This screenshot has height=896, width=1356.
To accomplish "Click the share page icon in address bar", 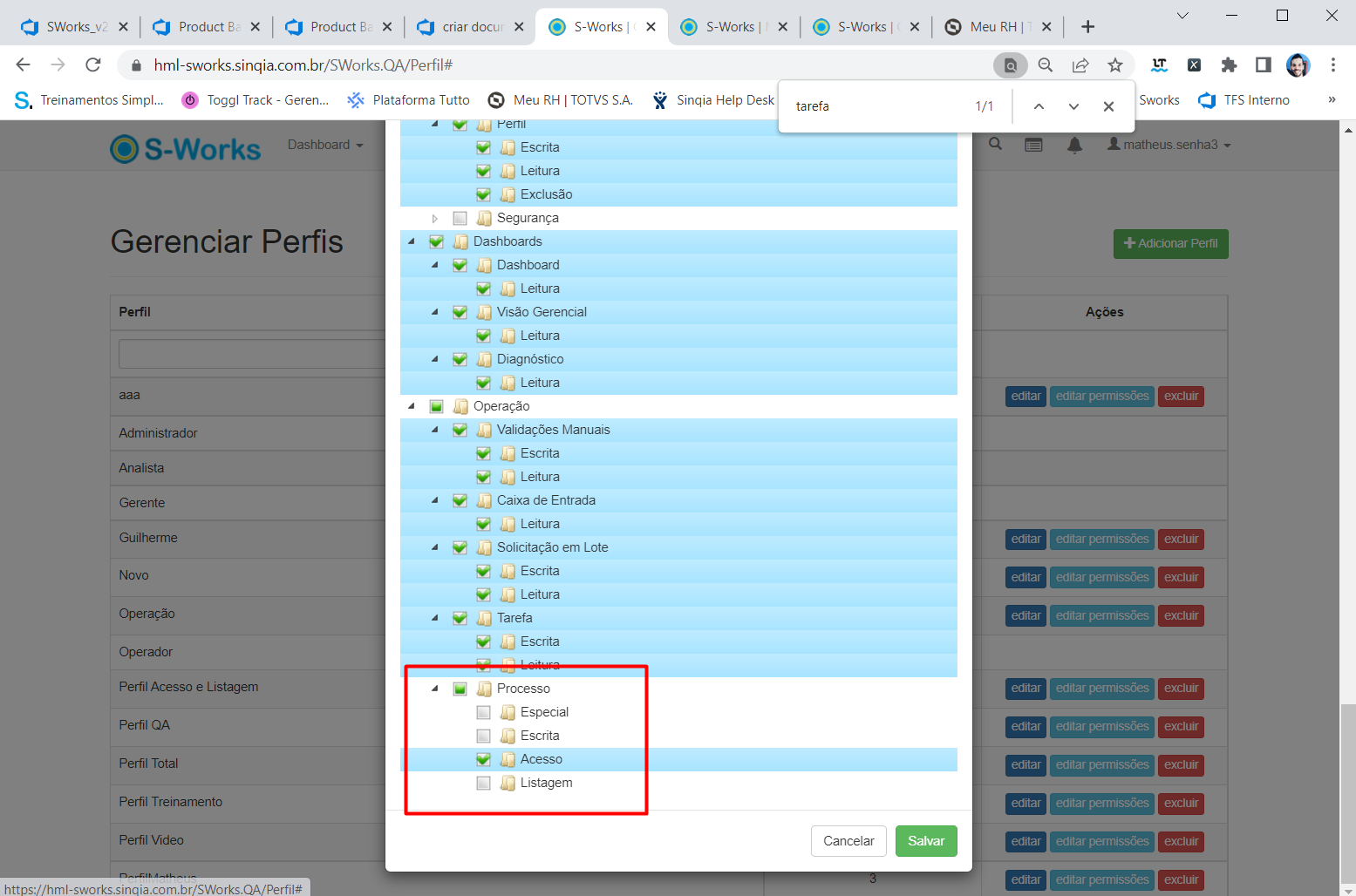I will [1080, 64].
